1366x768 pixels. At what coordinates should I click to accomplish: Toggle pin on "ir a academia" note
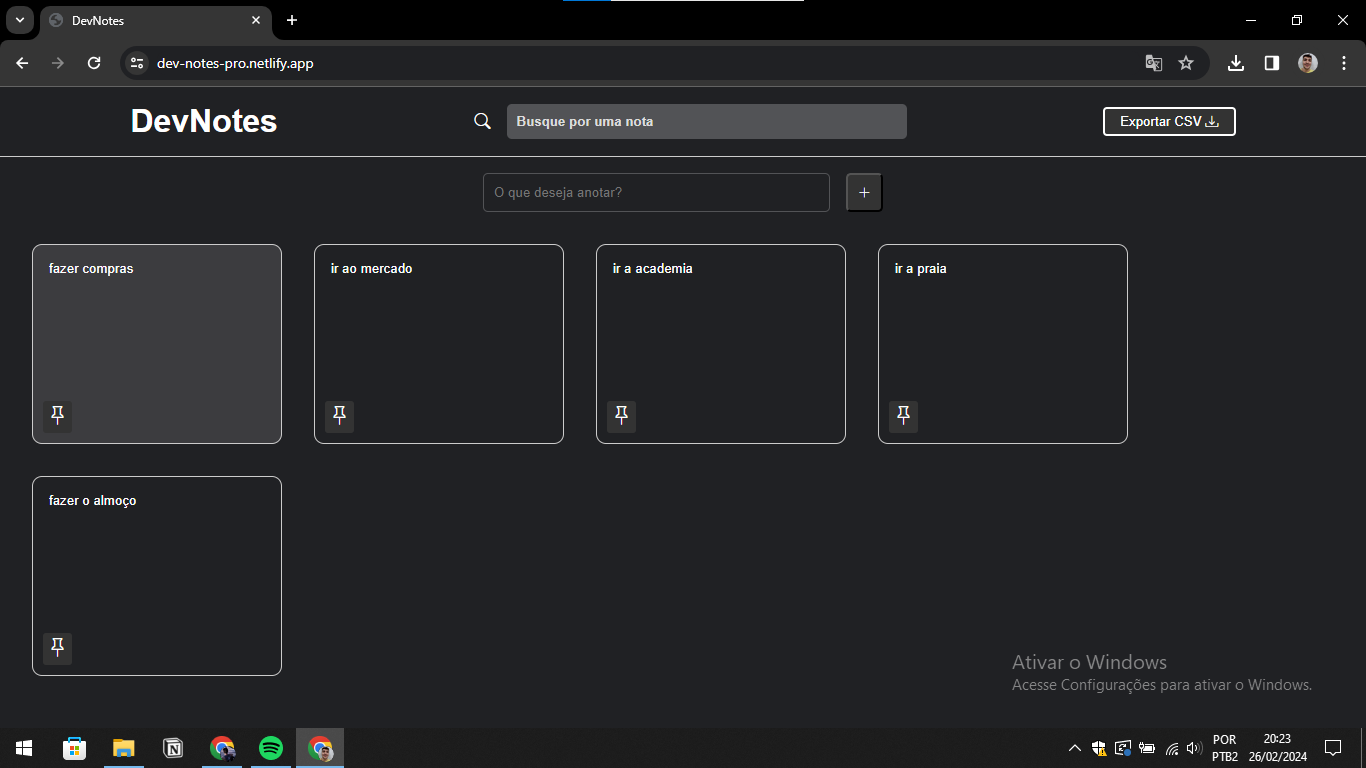(x=622, y=416)
